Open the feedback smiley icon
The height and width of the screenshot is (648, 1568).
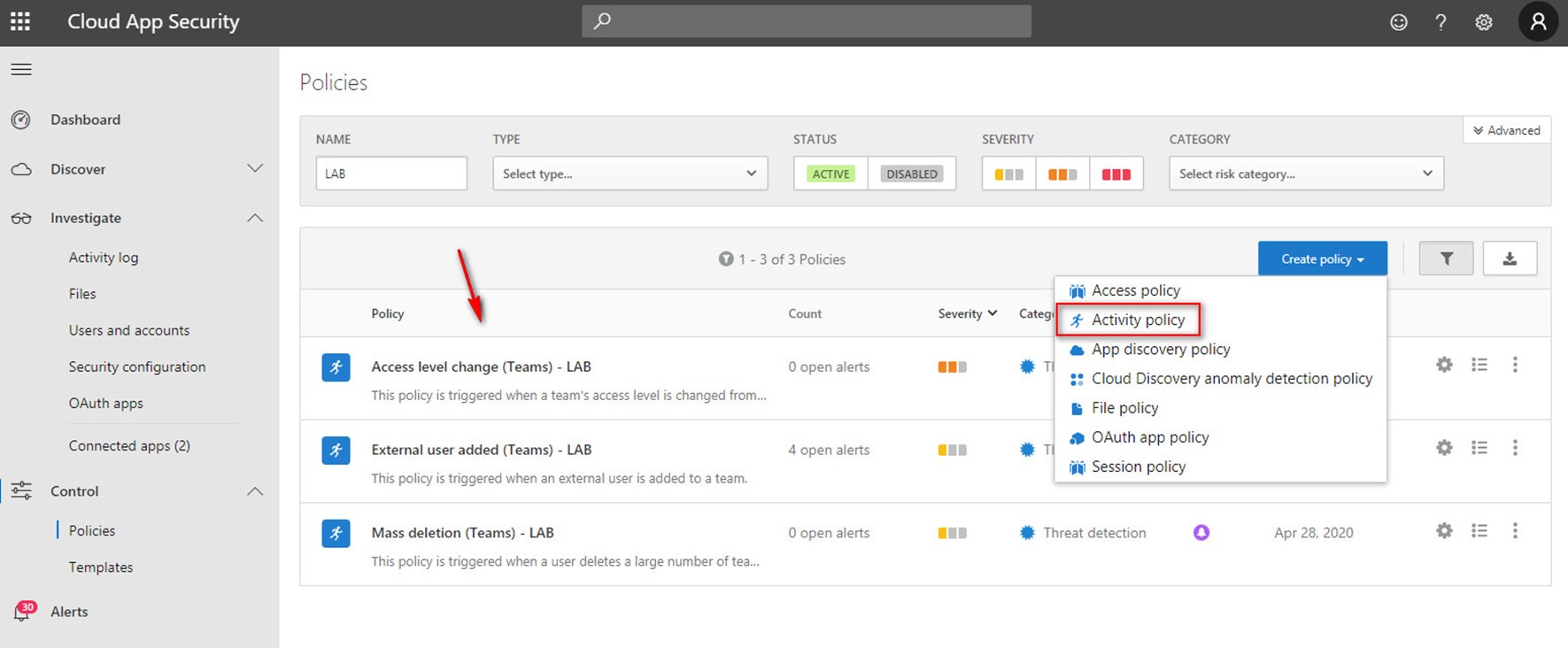point(1399,22)
